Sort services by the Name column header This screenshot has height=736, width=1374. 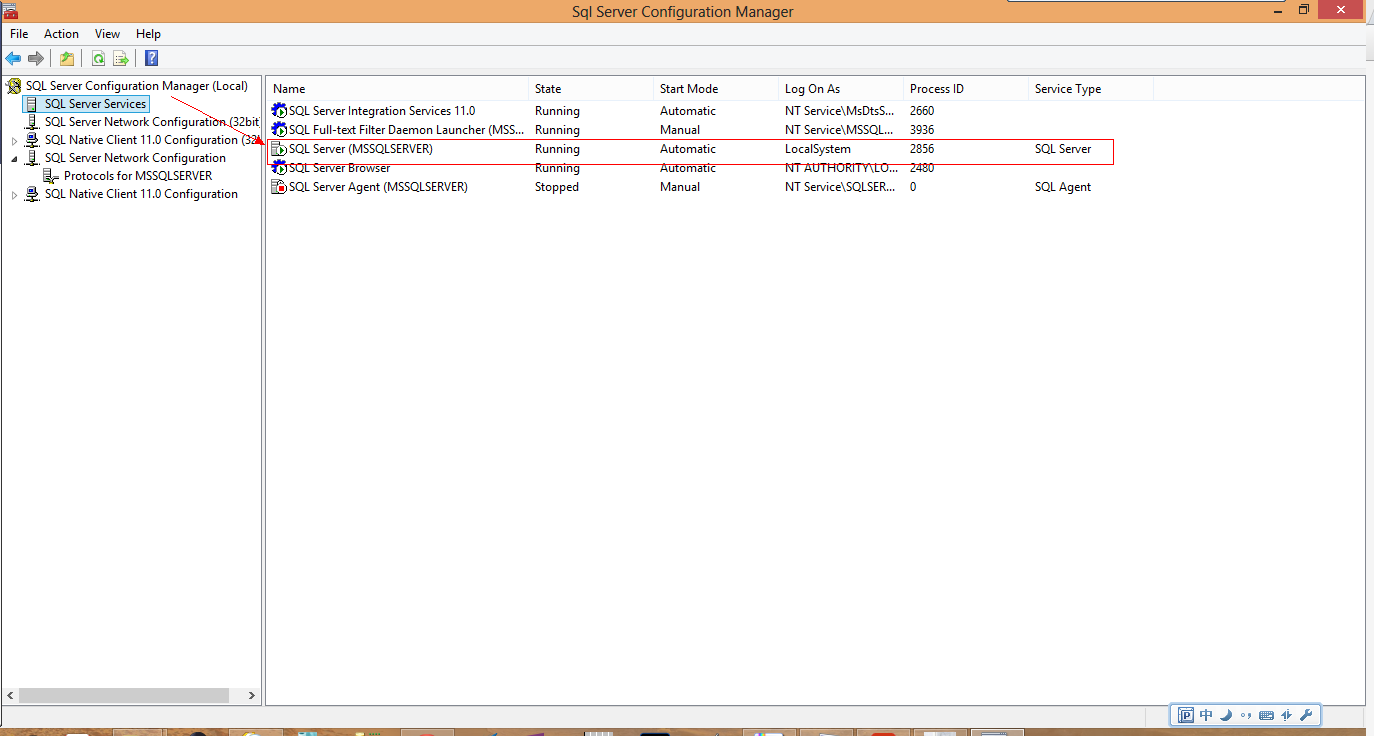tap(398, 89)
